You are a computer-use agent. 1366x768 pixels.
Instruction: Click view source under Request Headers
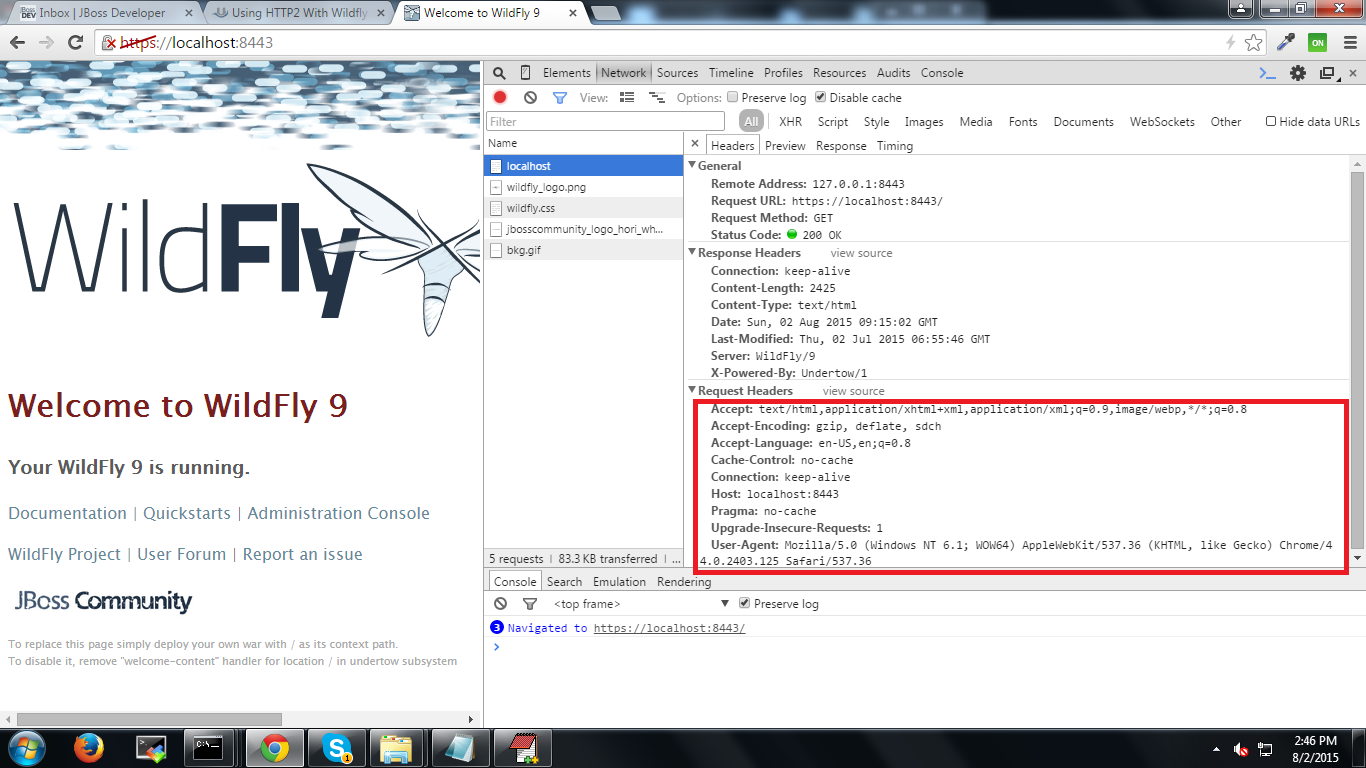pyautogui.click(x=853, y=391)
